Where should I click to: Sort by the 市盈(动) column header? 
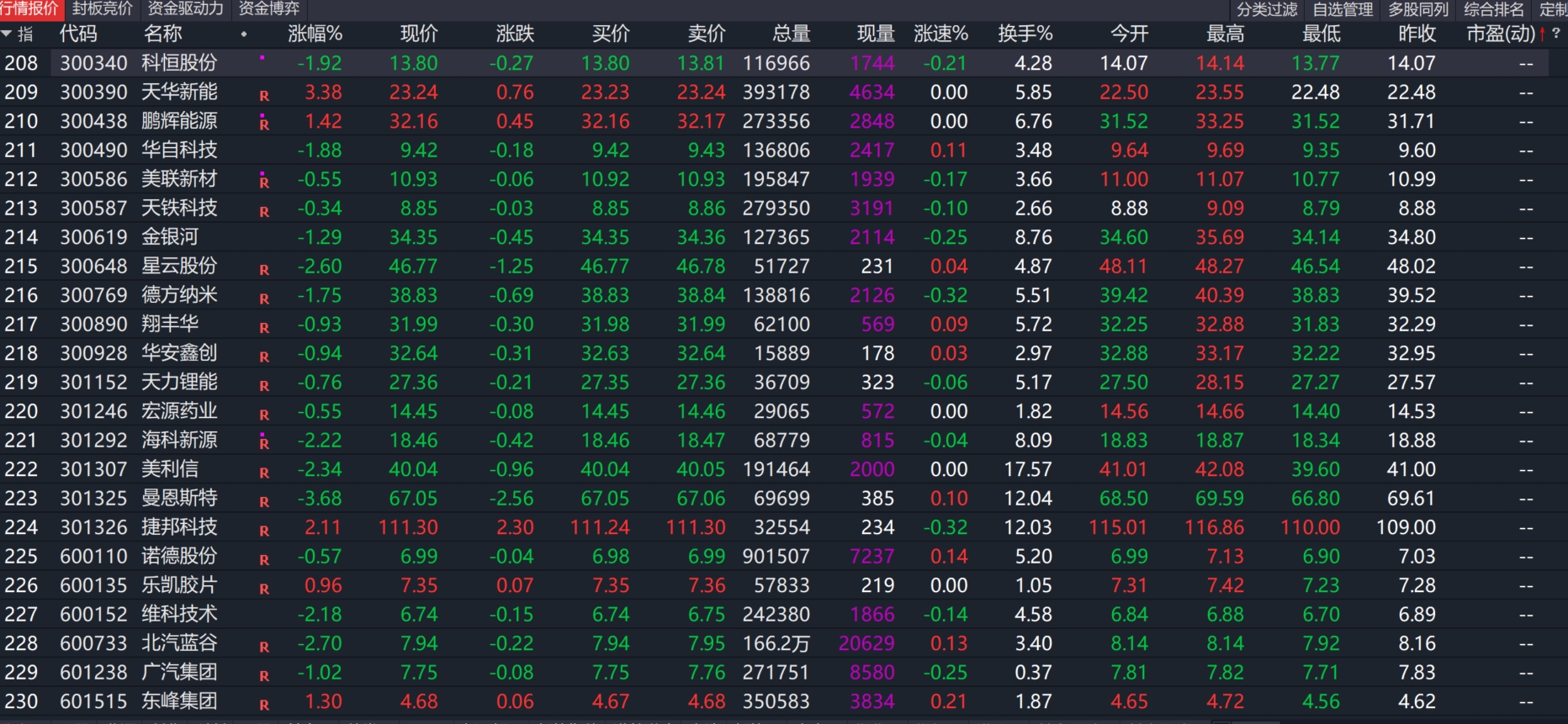pos(1501,34)
